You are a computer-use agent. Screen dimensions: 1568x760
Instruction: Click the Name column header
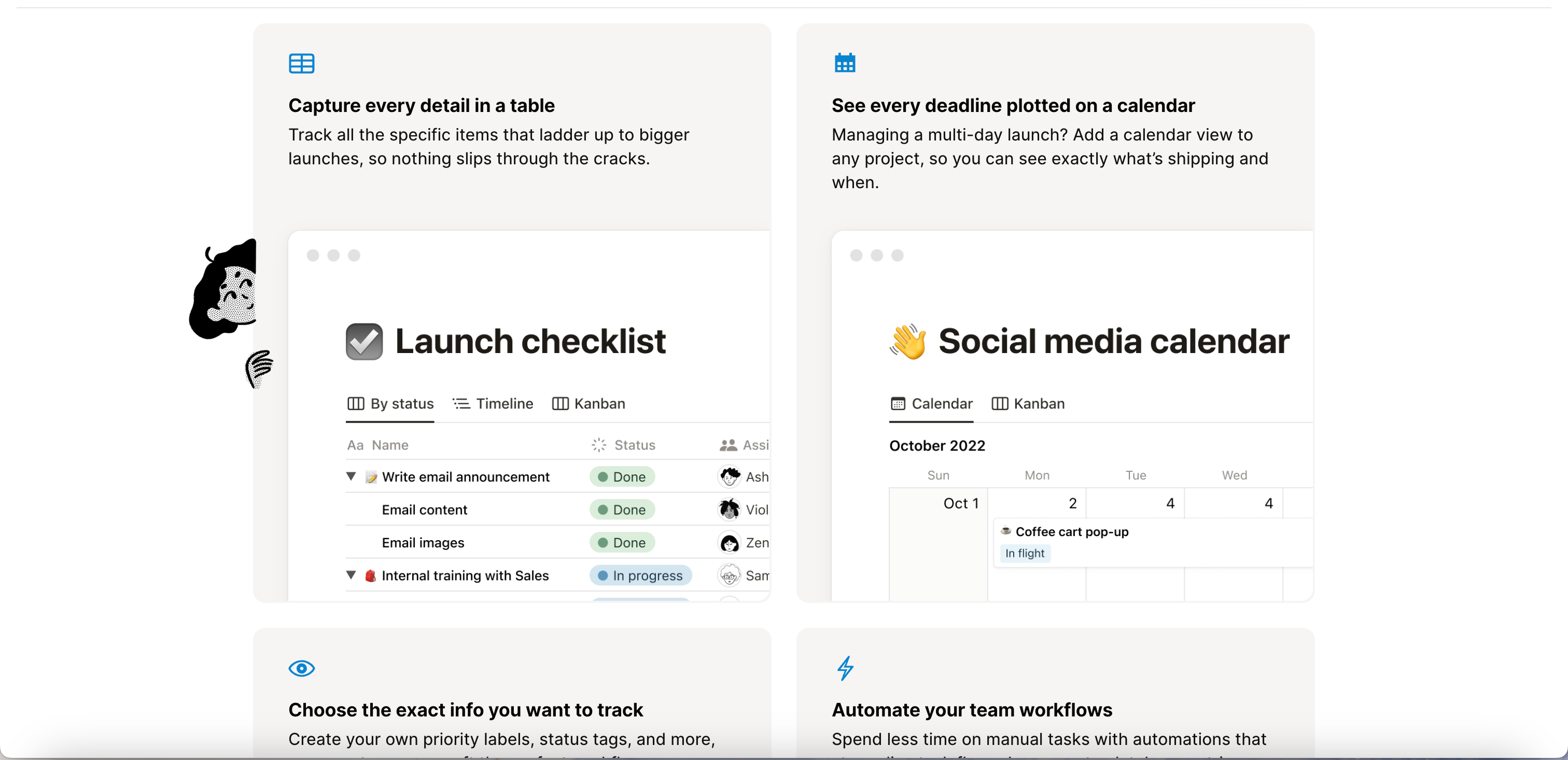[x=389, y=445]
